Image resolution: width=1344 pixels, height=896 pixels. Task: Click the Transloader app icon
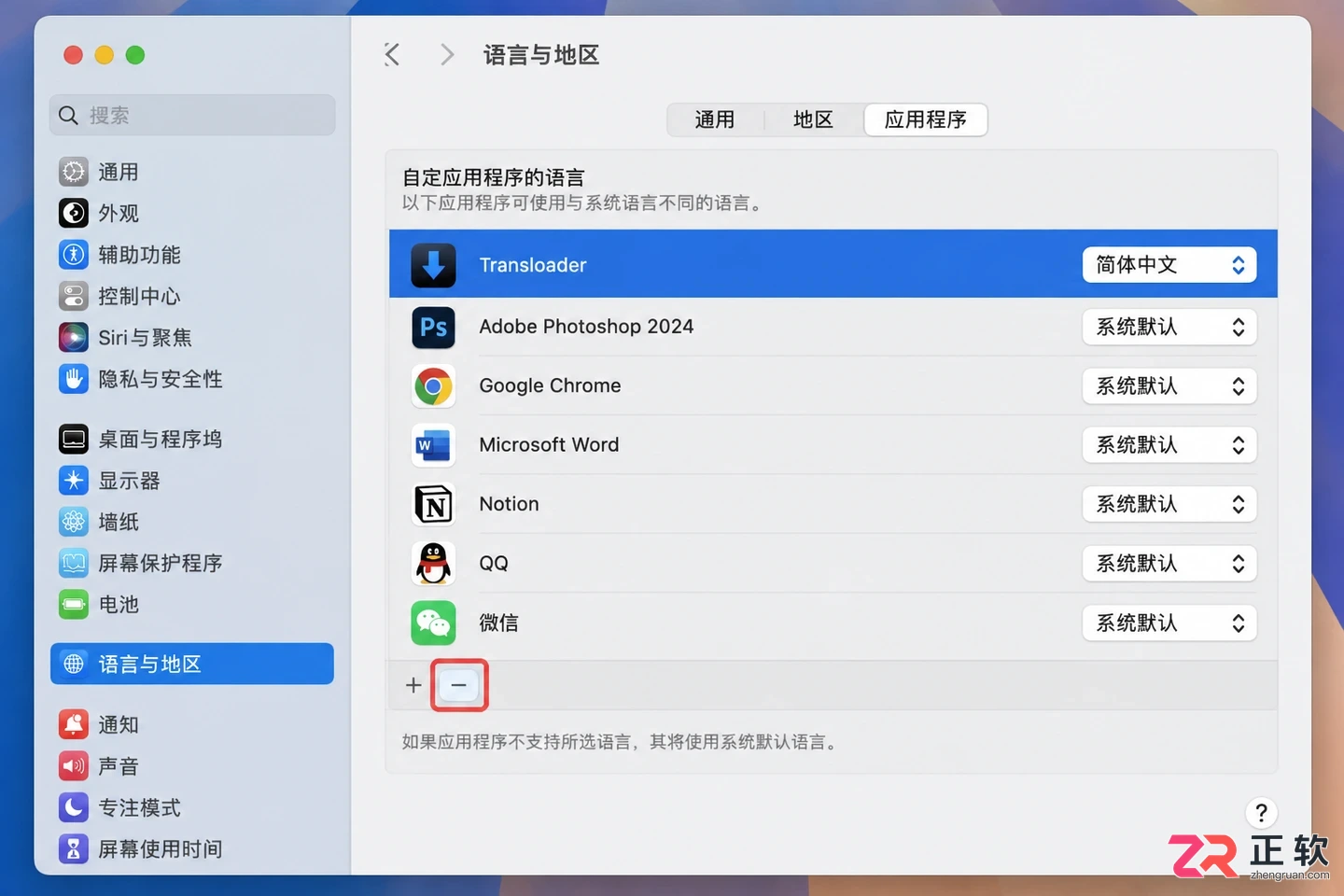433,265
